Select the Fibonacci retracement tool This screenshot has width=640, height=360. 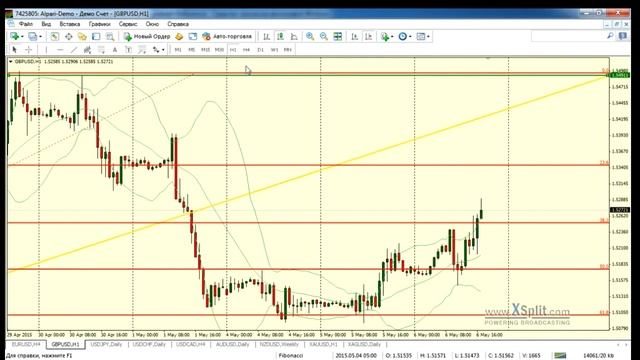(101, 50)
